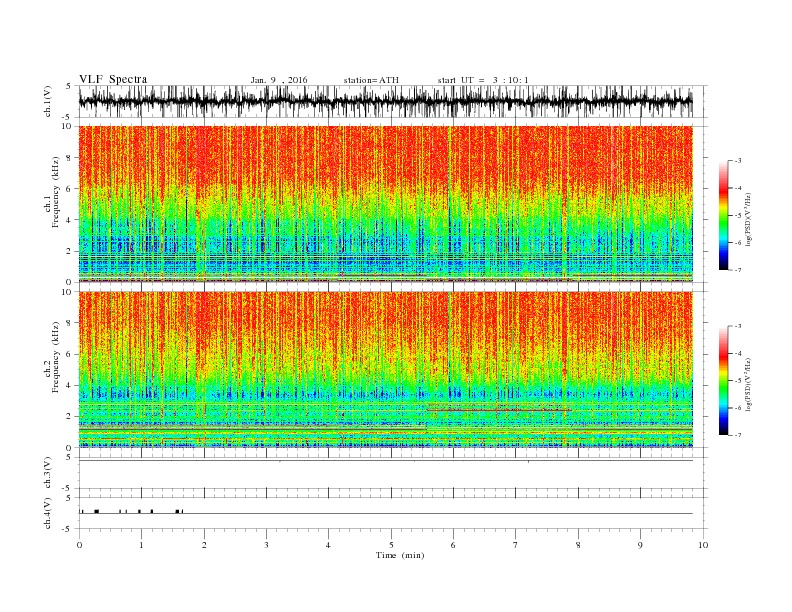
Task: Click the 'station=ATH' label
Action: pos(371,80)
